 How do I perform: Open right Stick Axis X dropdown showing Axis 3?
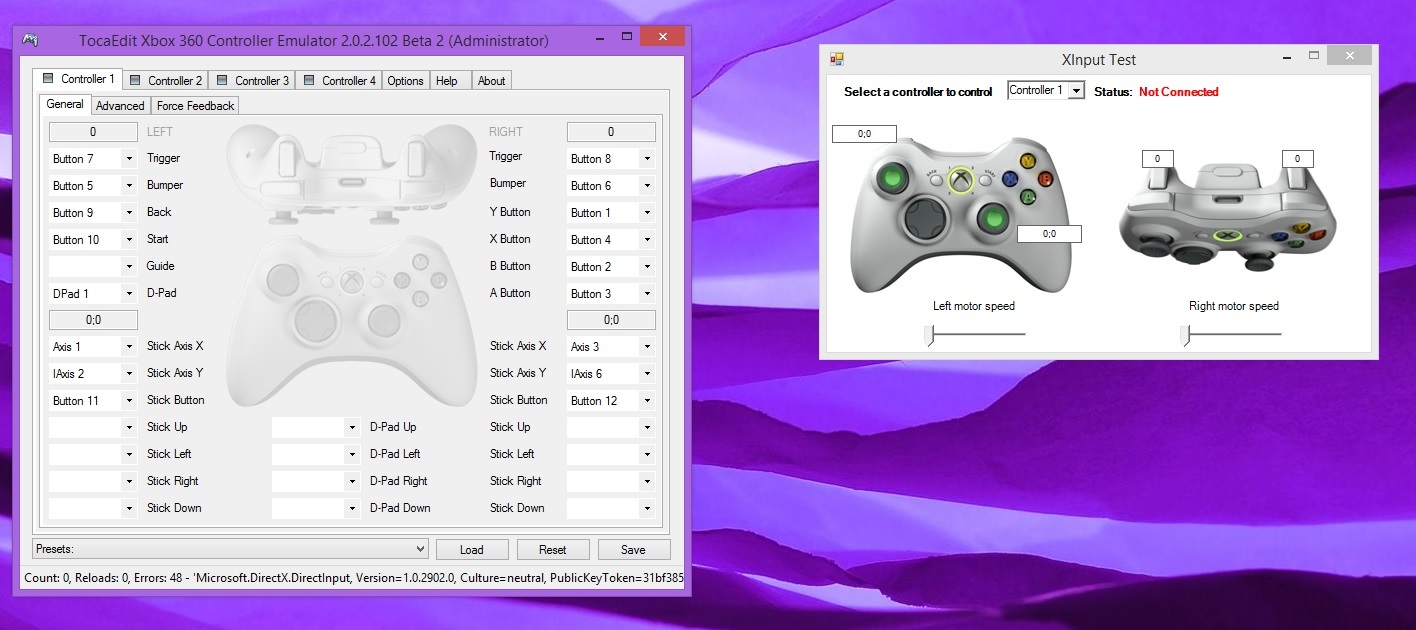point(611,346)
